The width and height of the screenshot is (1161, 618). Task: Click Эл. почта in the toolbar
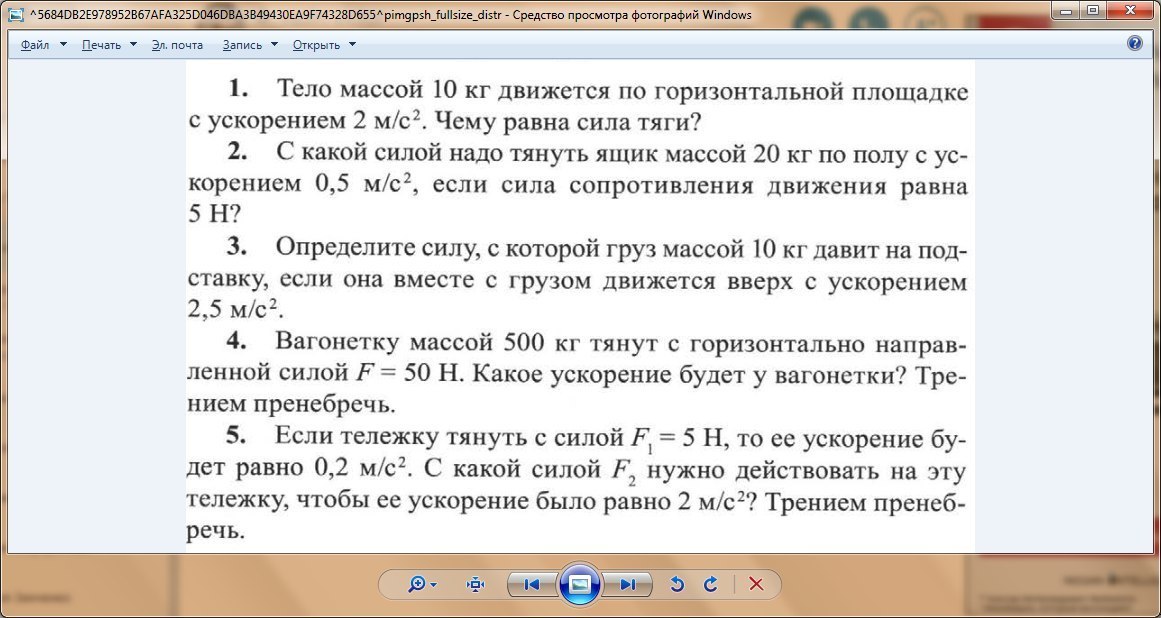pyautogui.click(x=177, y=45)
